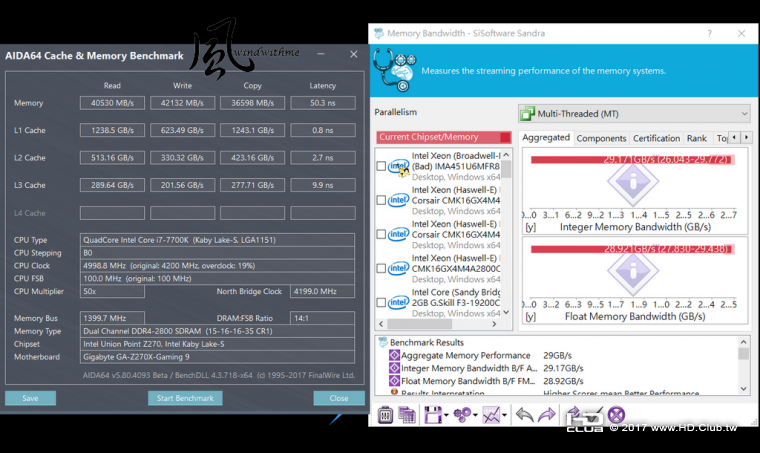Click the Float Memory Bandwidth result diamond icon
This screenshot has width=760, height=453.
pyautogui.click(x=395, y=381)
